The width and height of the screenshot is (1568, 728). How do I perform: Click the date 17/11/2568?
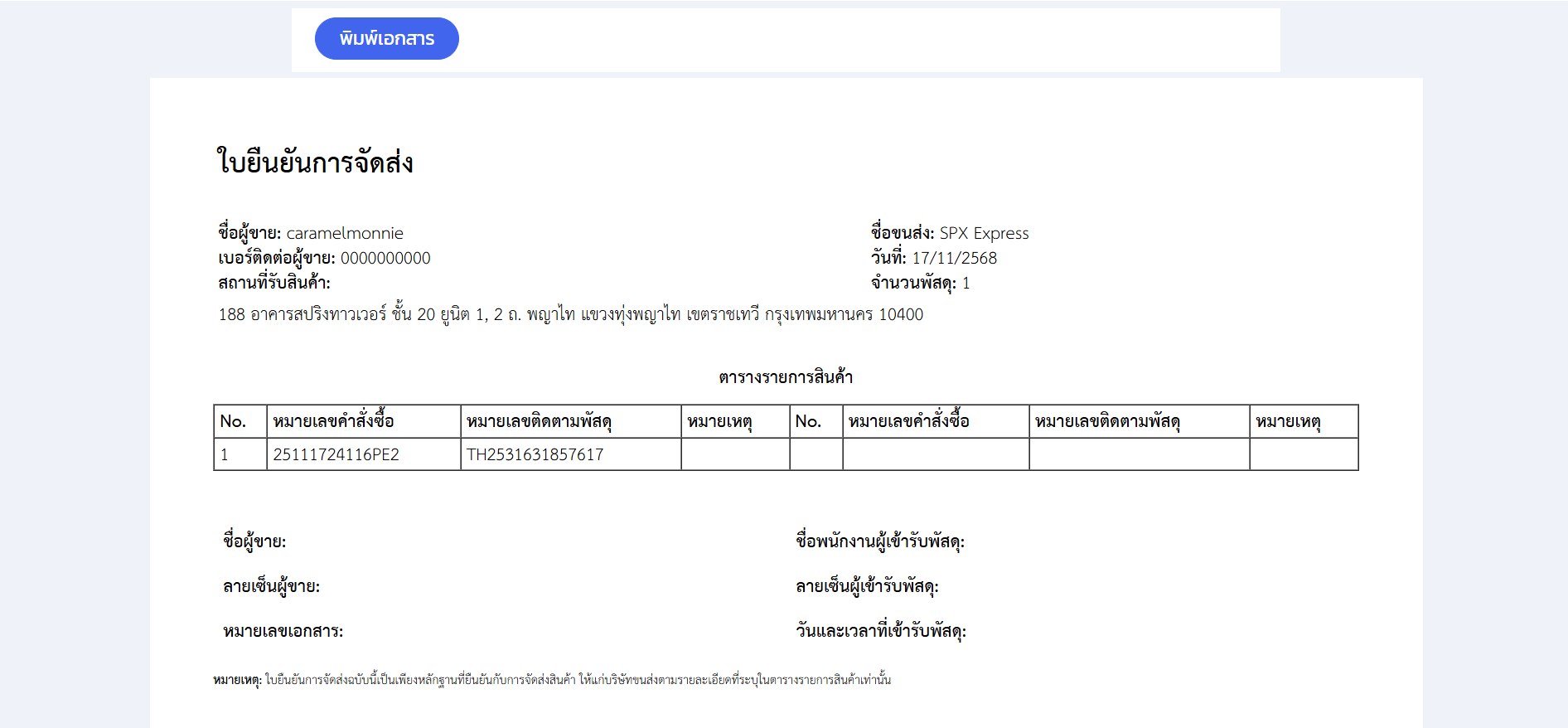pyautogui.click(x=954, y=259)
